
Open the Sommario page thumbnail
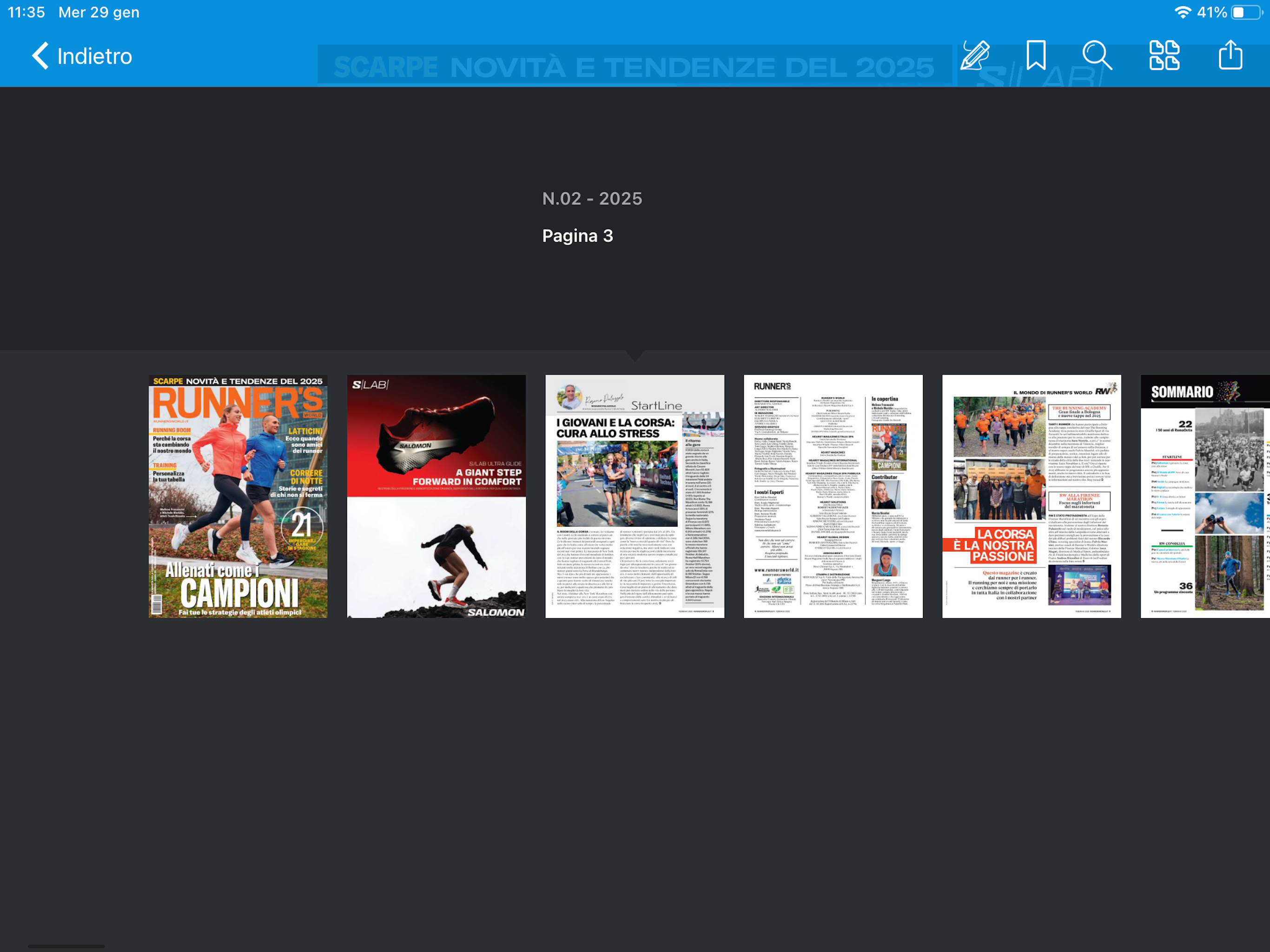click(1205, 496)
